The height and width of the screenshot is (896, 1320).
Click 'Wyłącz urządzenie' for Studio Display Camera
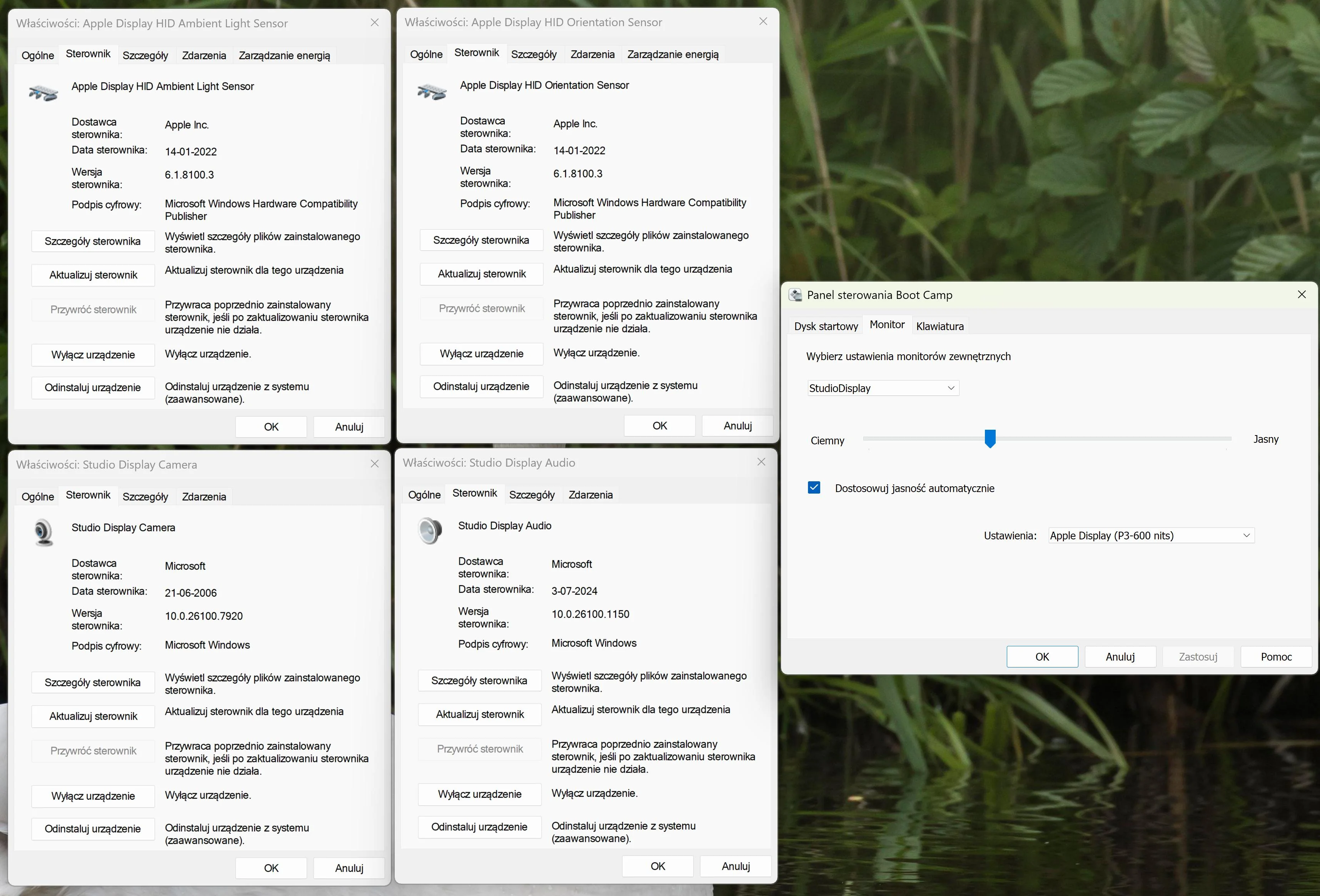click(93, 796)
